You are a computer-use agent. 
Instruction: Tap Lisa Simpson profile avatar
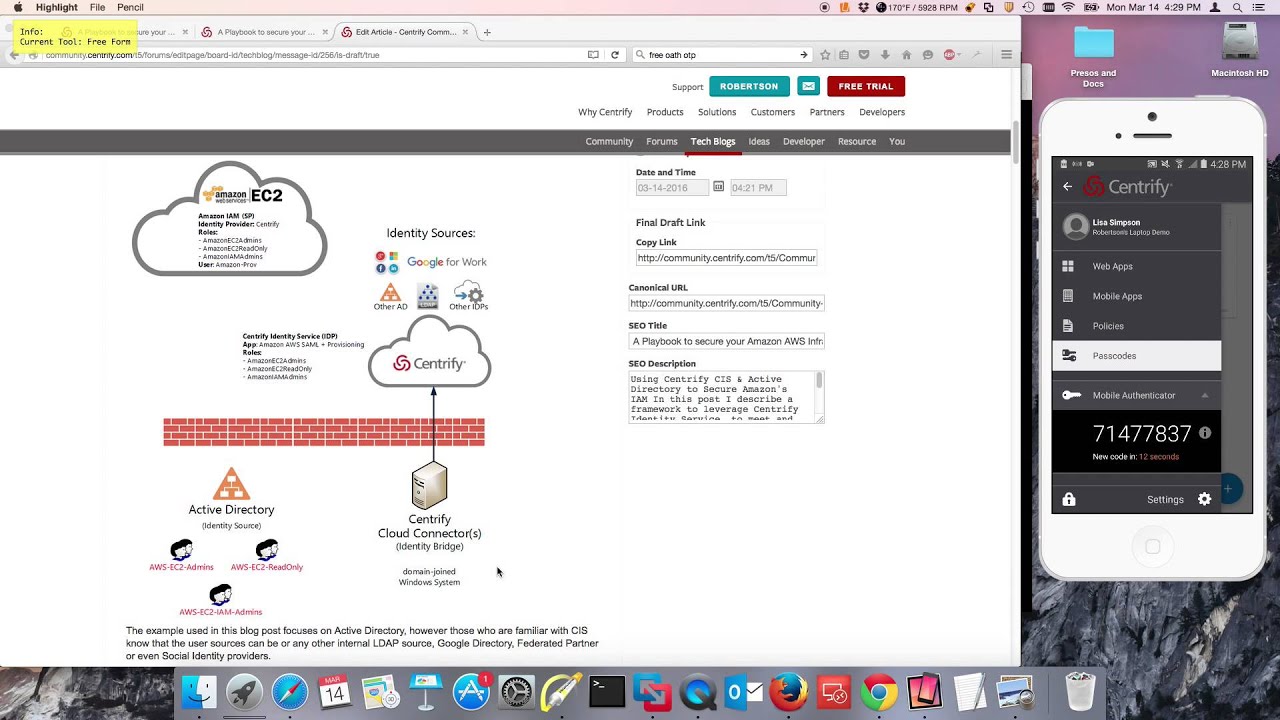(1076, 227)
